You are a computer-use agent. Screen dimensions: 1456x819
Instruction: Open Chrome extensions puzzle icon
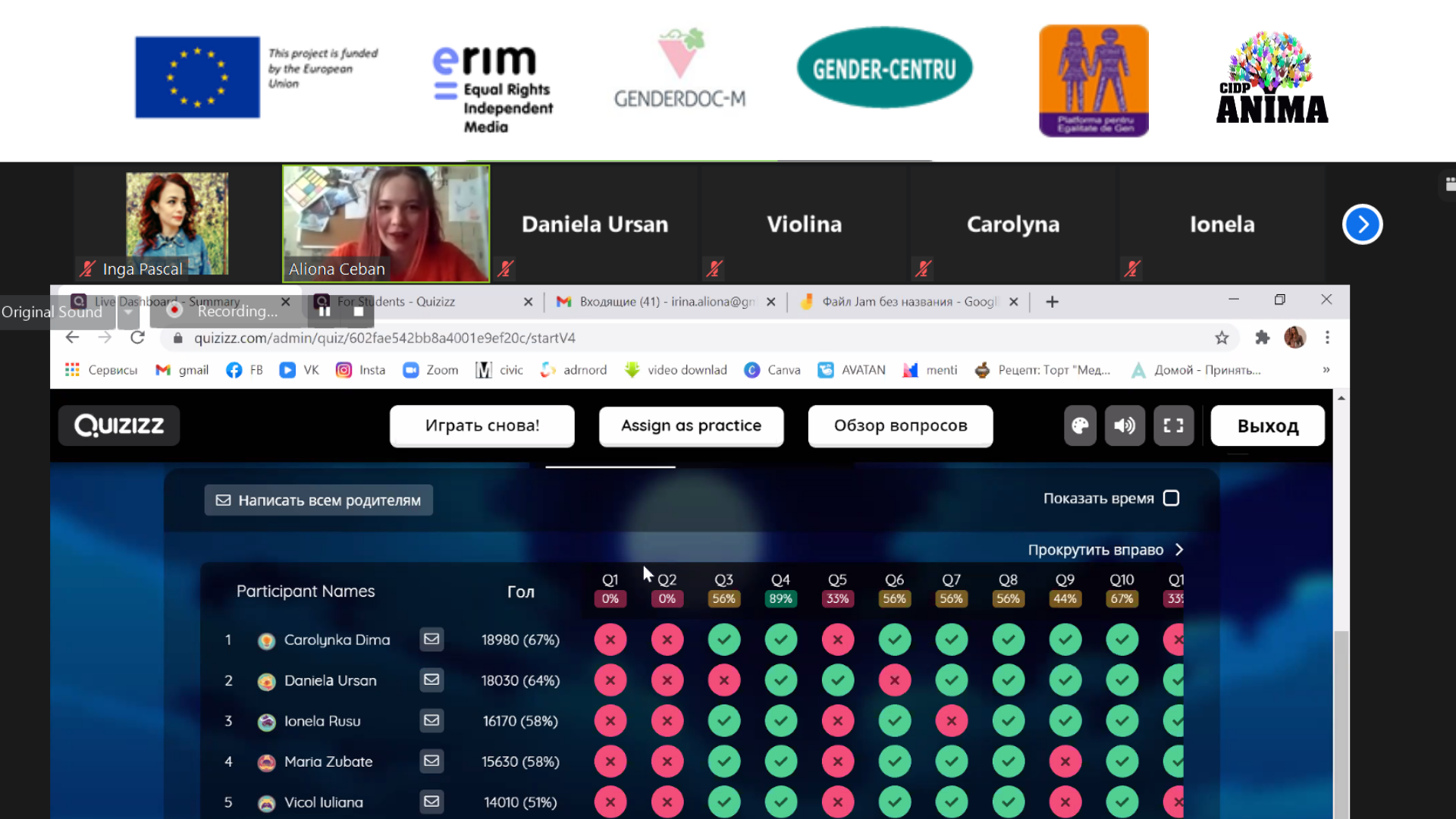[1262, 338]
